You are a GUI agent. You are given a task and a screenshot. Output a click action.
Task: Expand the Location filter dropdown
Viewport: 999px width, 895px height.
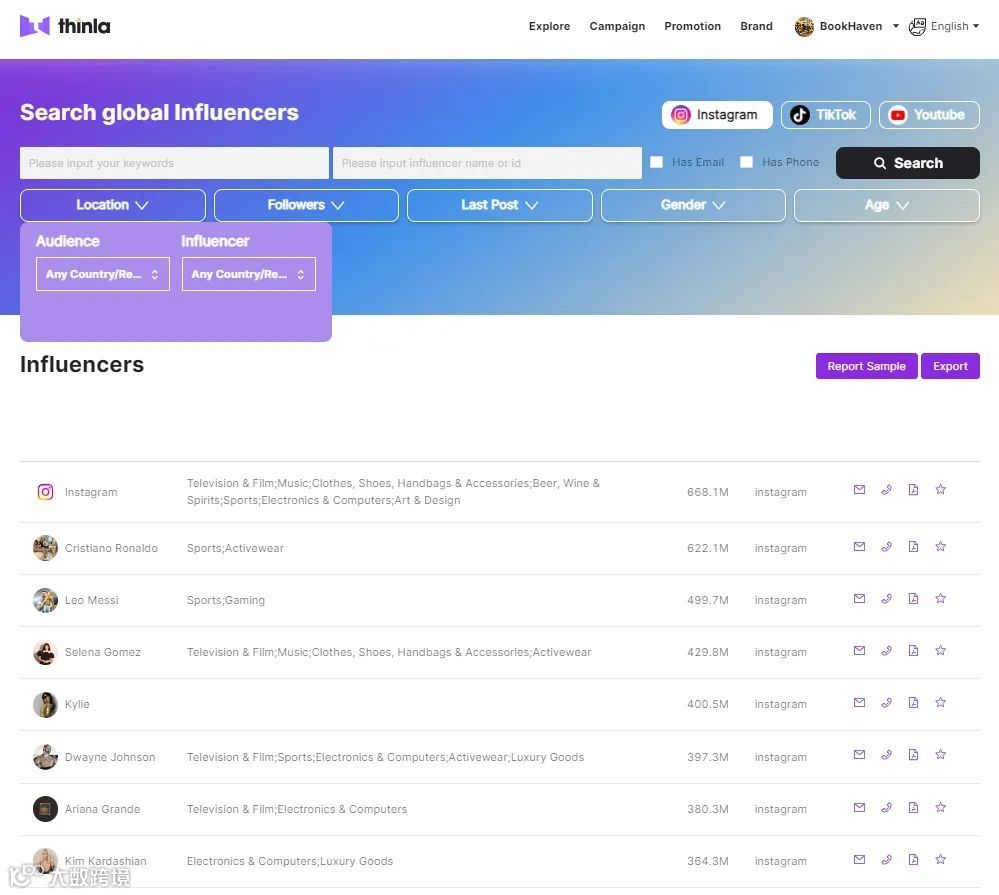113,205
